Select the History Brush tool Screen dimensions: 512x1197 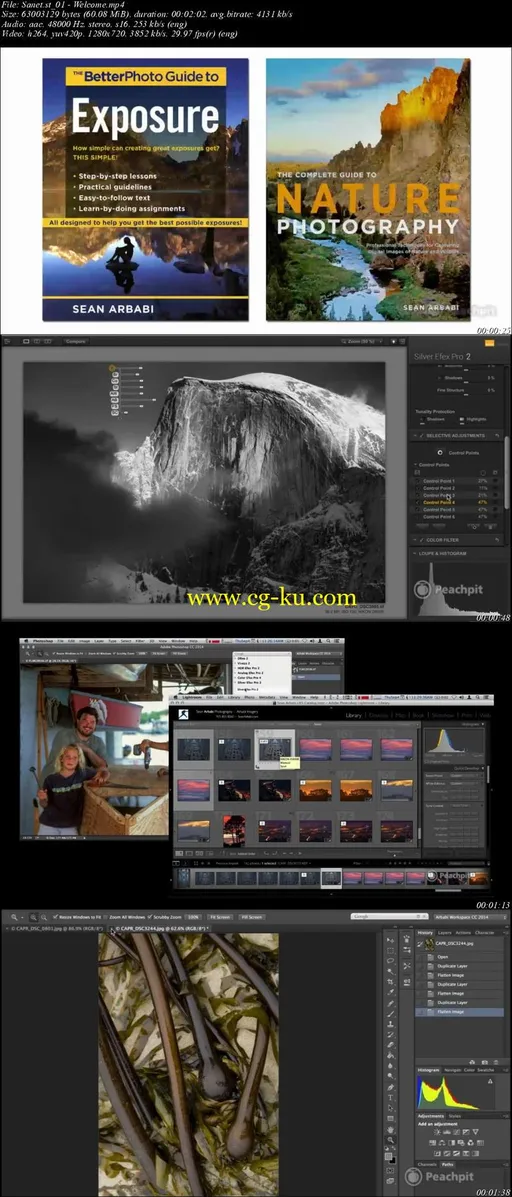point(390,1034)
